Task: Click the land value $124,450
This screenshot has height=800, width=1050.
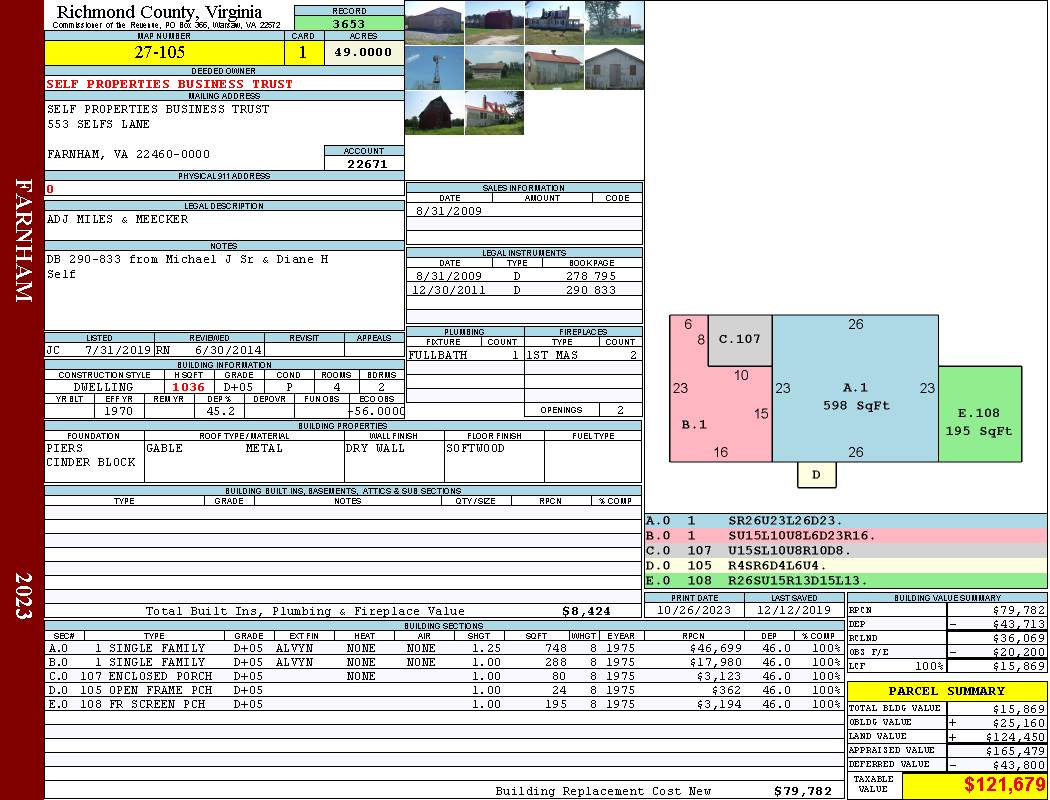Action: pos(1015,736)
